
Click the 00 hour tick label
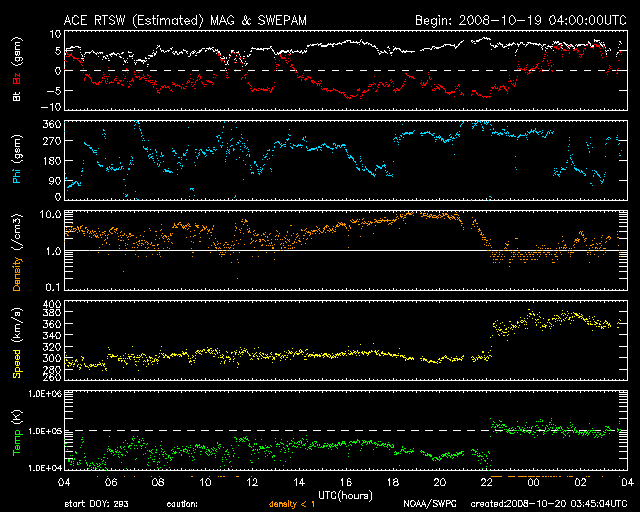[x=533, y=483]
